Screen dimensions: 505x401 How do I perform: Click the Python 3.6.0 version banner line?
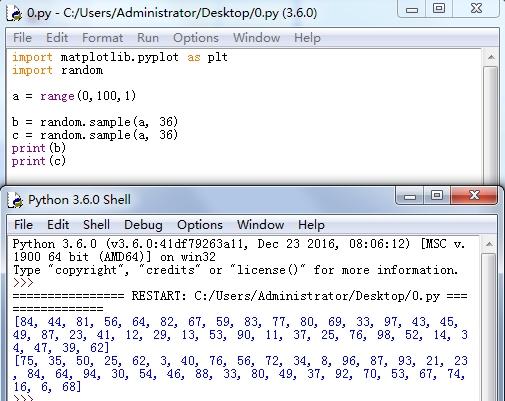click(x=239, y=244)
